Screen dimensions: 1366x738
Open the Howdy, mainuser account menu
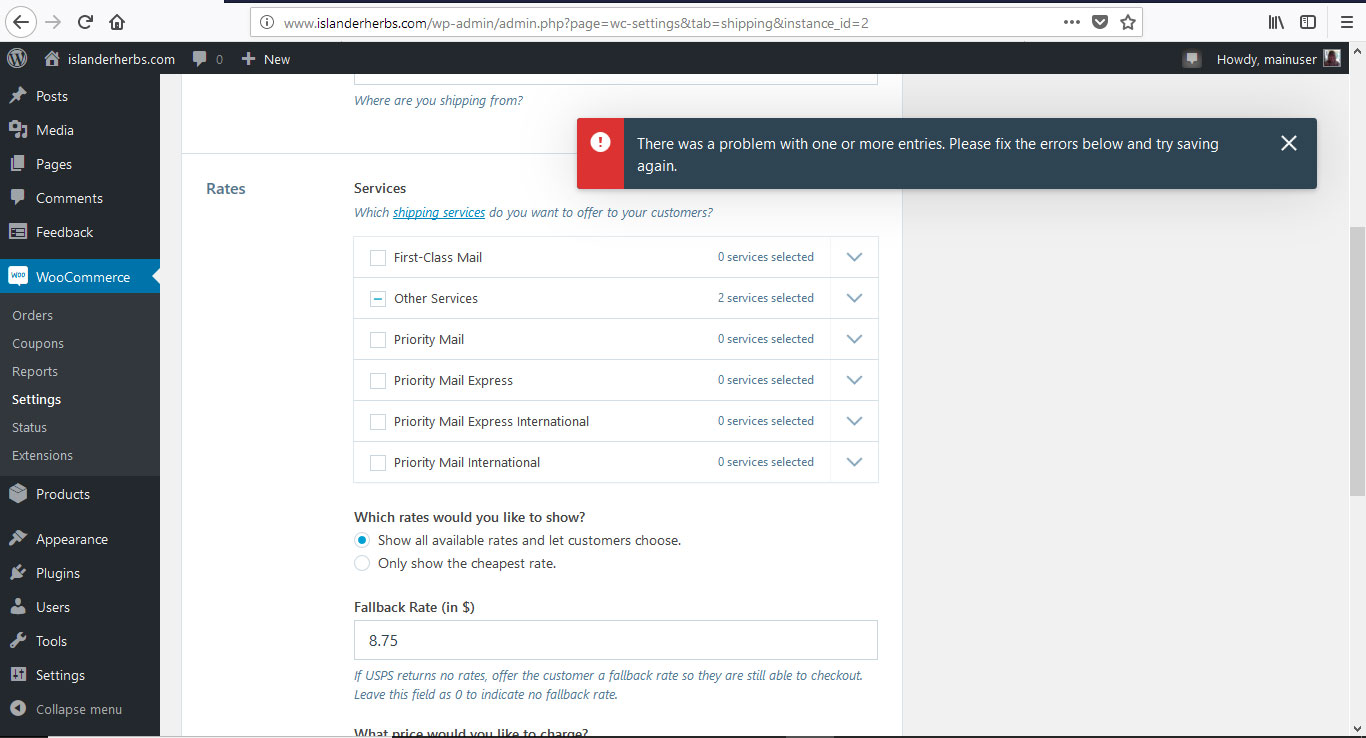pyautogui.click(x=1278, y=59)
